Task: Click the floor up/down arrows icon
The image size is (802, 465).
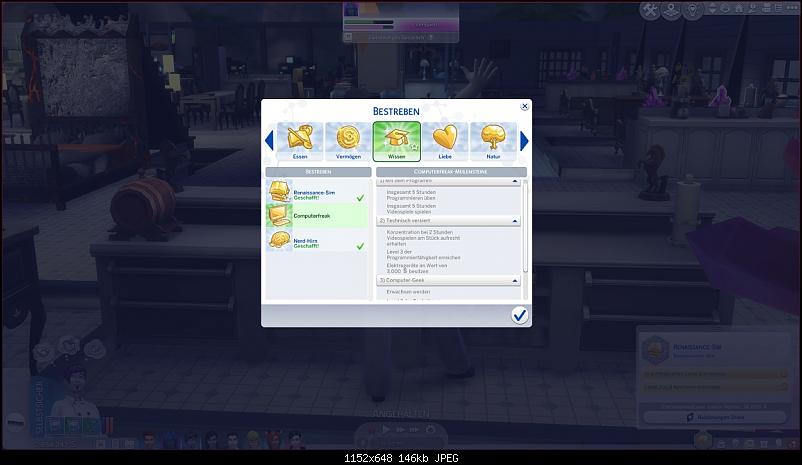Action: [712, 8]
